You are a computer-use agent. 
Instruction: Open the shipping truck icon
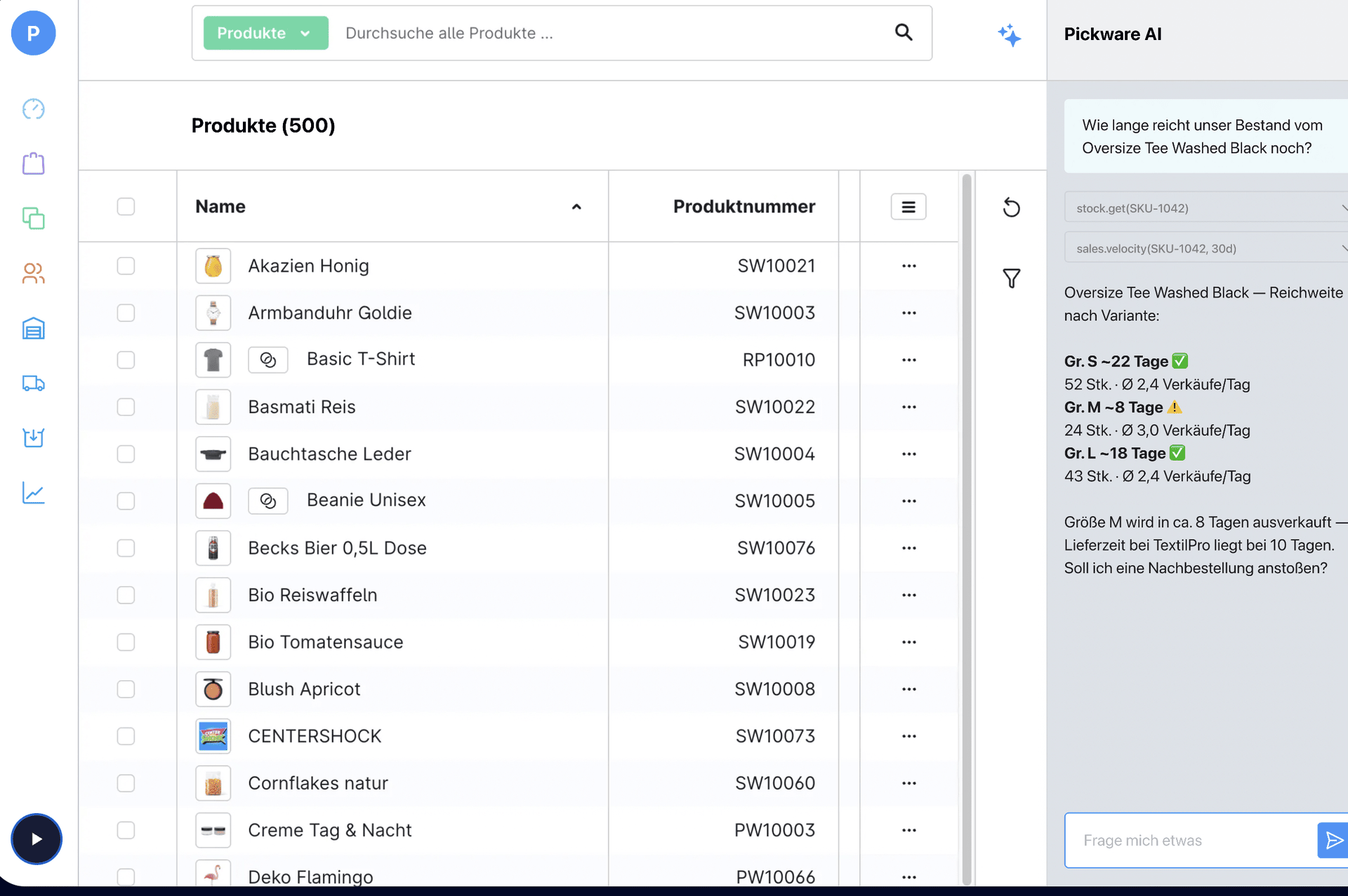coord(33,383)
